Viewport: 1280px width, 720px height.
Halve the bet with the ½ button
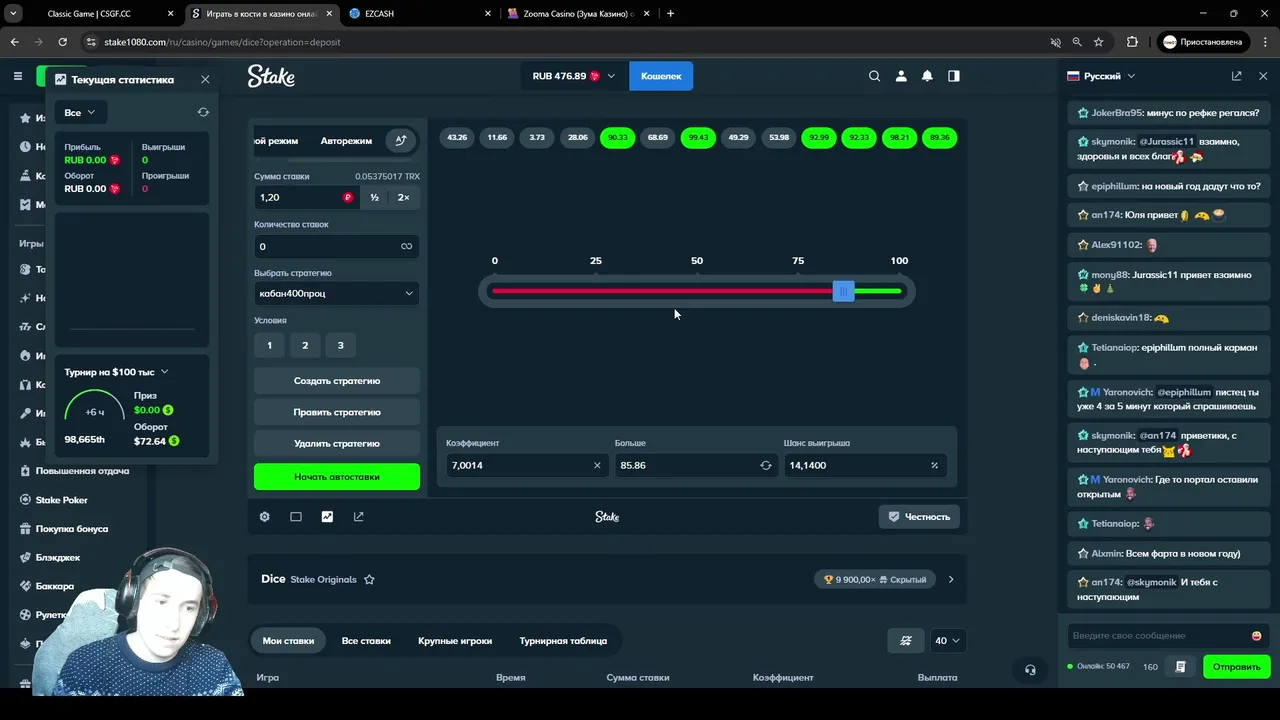pos(374,197)
